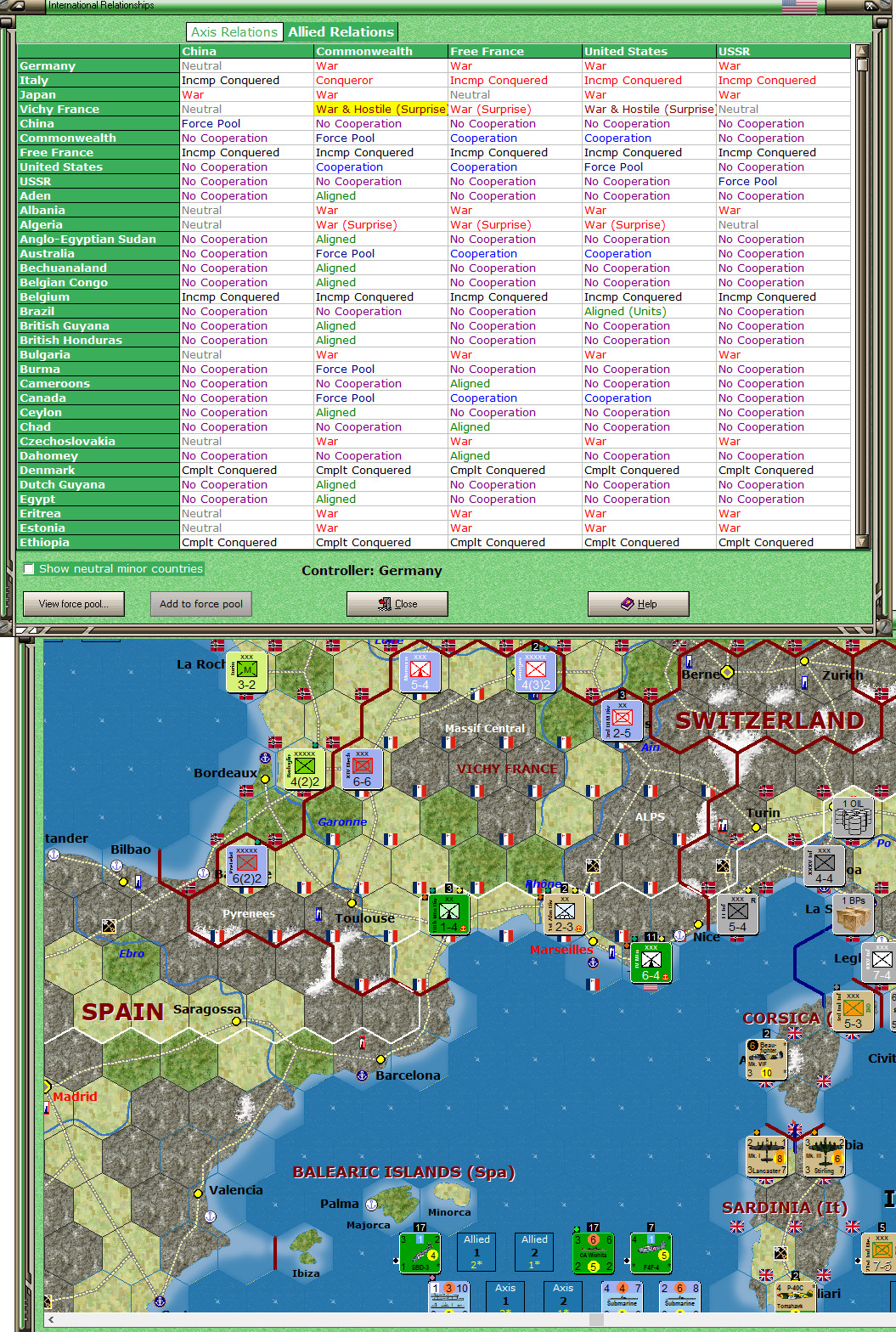
Task: Click the Vichy France row header
Action: 98,110
